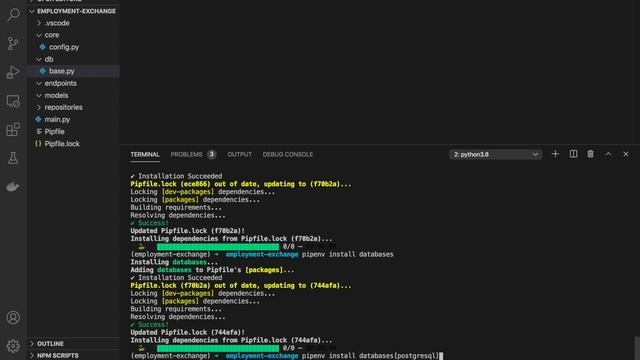
Task: Open the Source Control view
Action: click(x=13, y=43)
